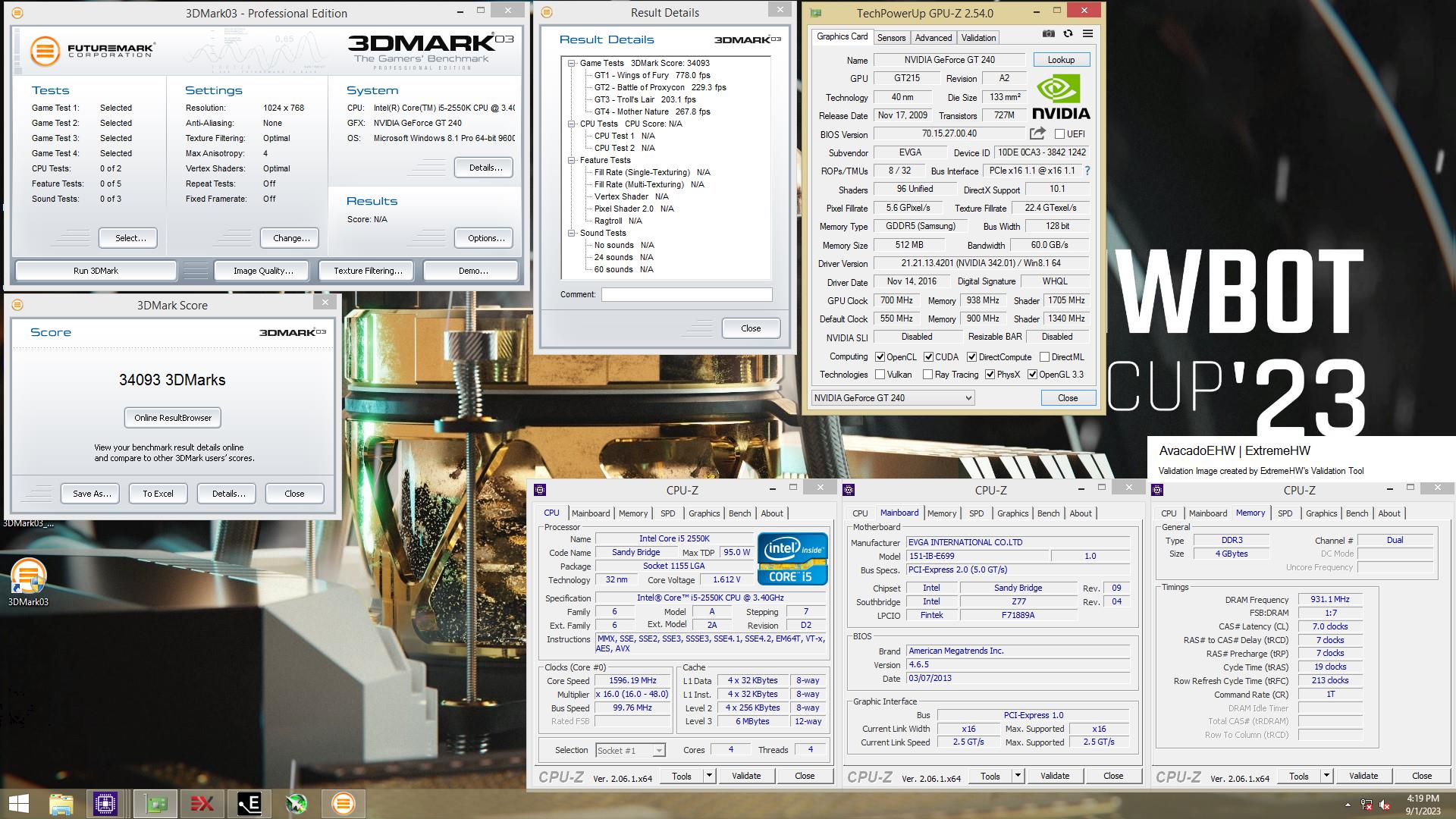Collapse the Game Tests tree node
1456x819 pixels.
click(x=572, y=63)
